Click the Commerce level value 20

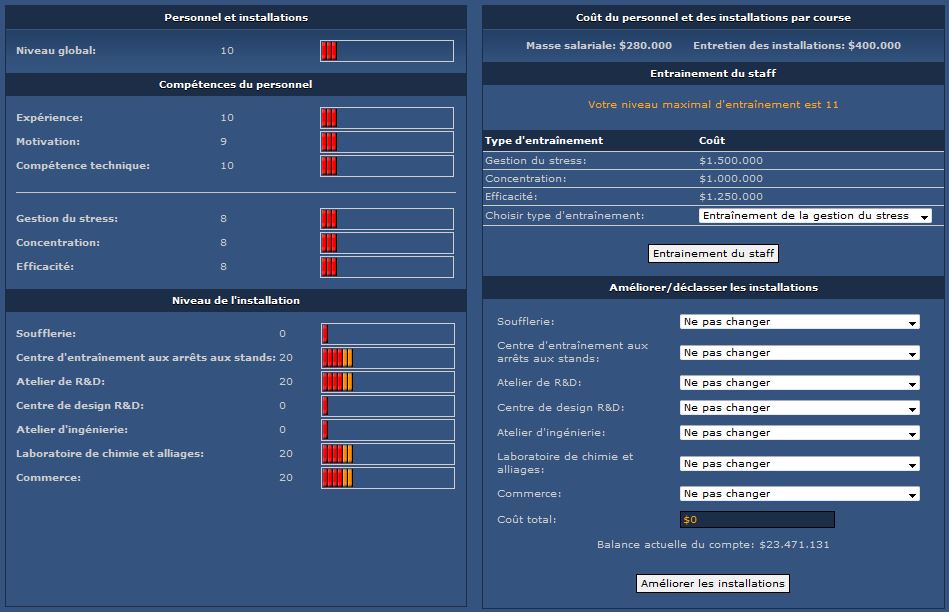point(286,478)
